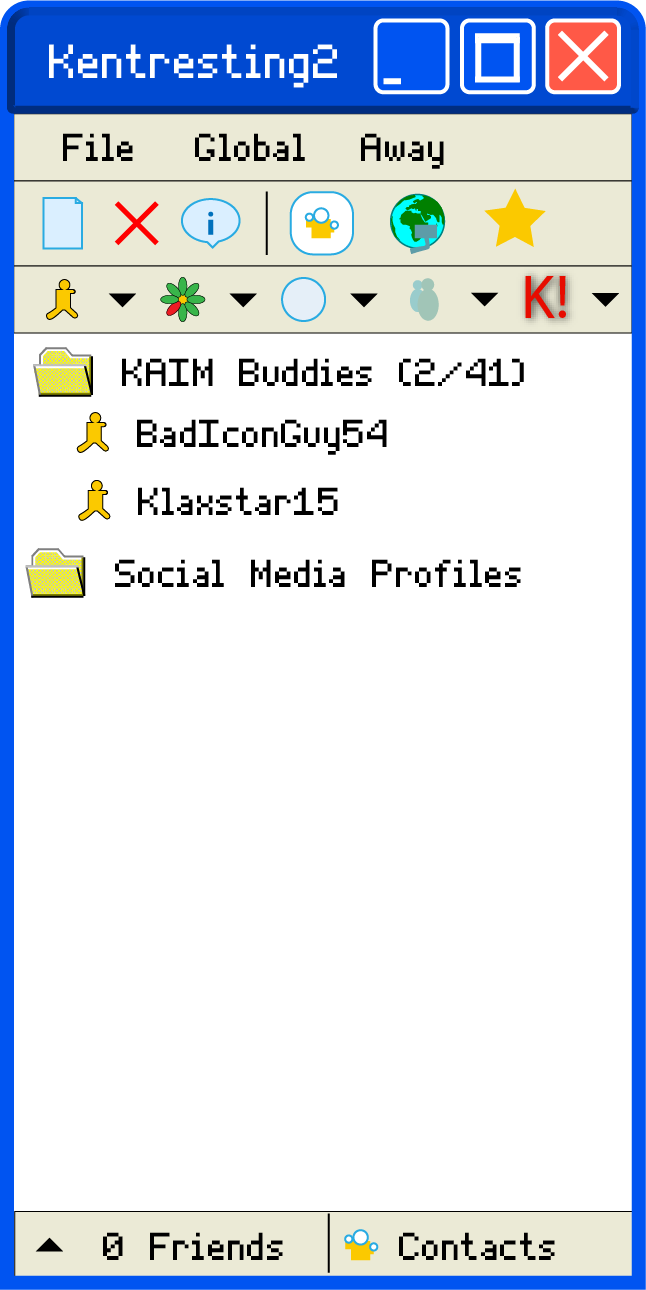Expand the 0 Friends arrow
This screenshot has height=1290, width=646.
pos(49,1246)
